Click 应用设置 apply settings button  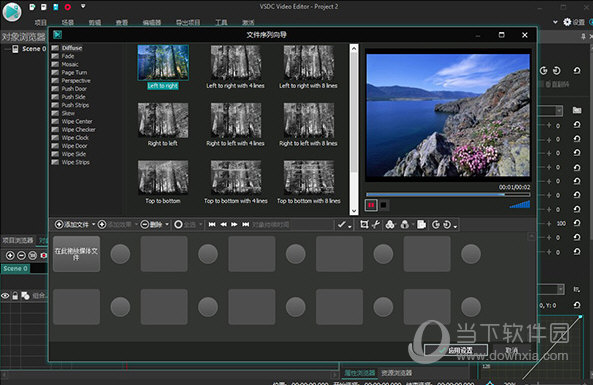[x=456, y=350]
